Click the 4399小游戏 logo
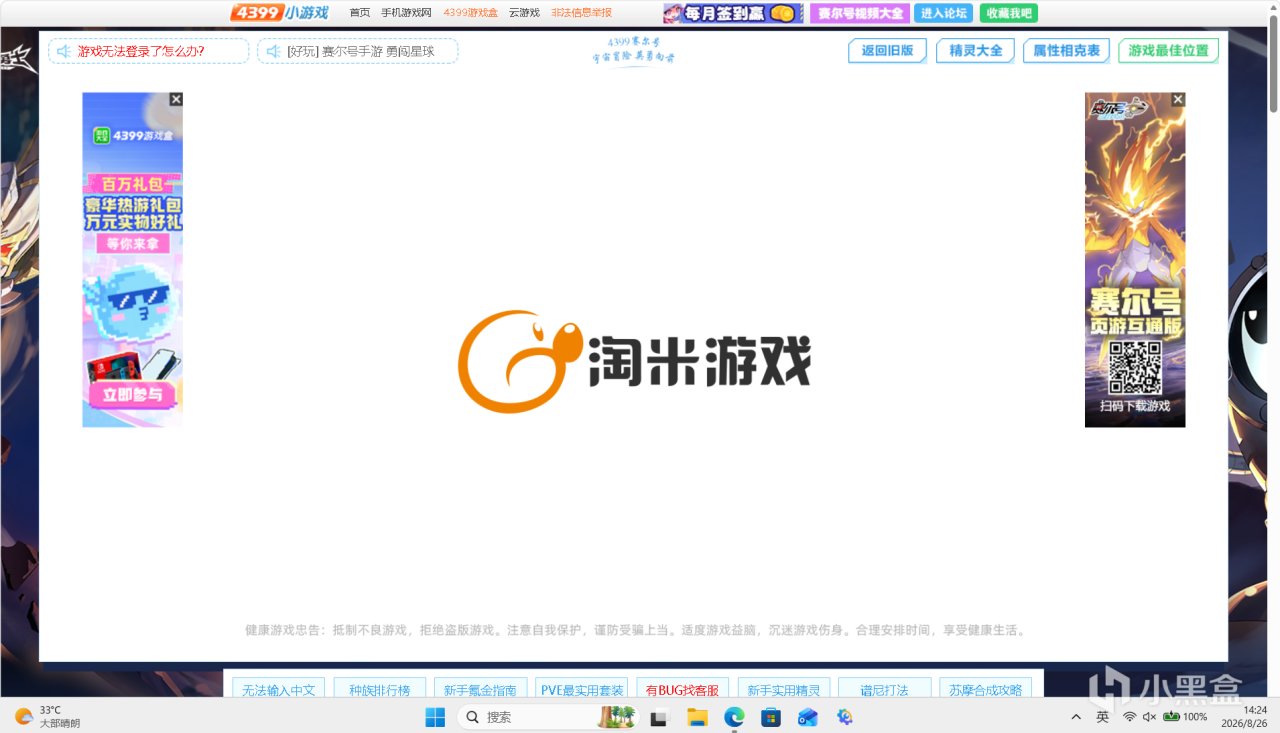The width and height of the screenshot is (1280, 733). pos(279,12)
